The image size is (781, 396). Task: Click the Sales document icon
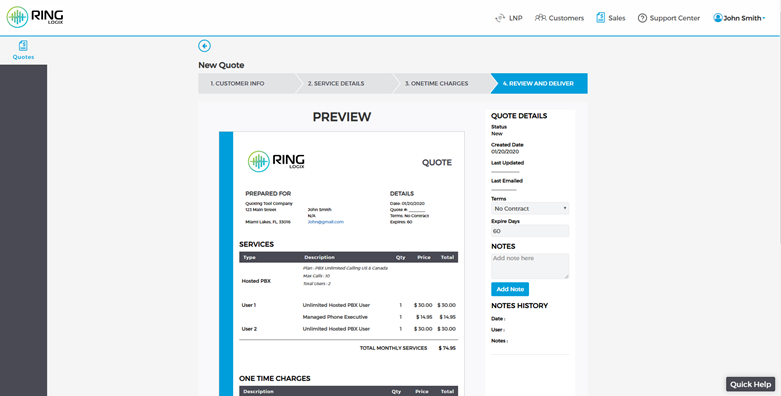(x=601, y=17)
